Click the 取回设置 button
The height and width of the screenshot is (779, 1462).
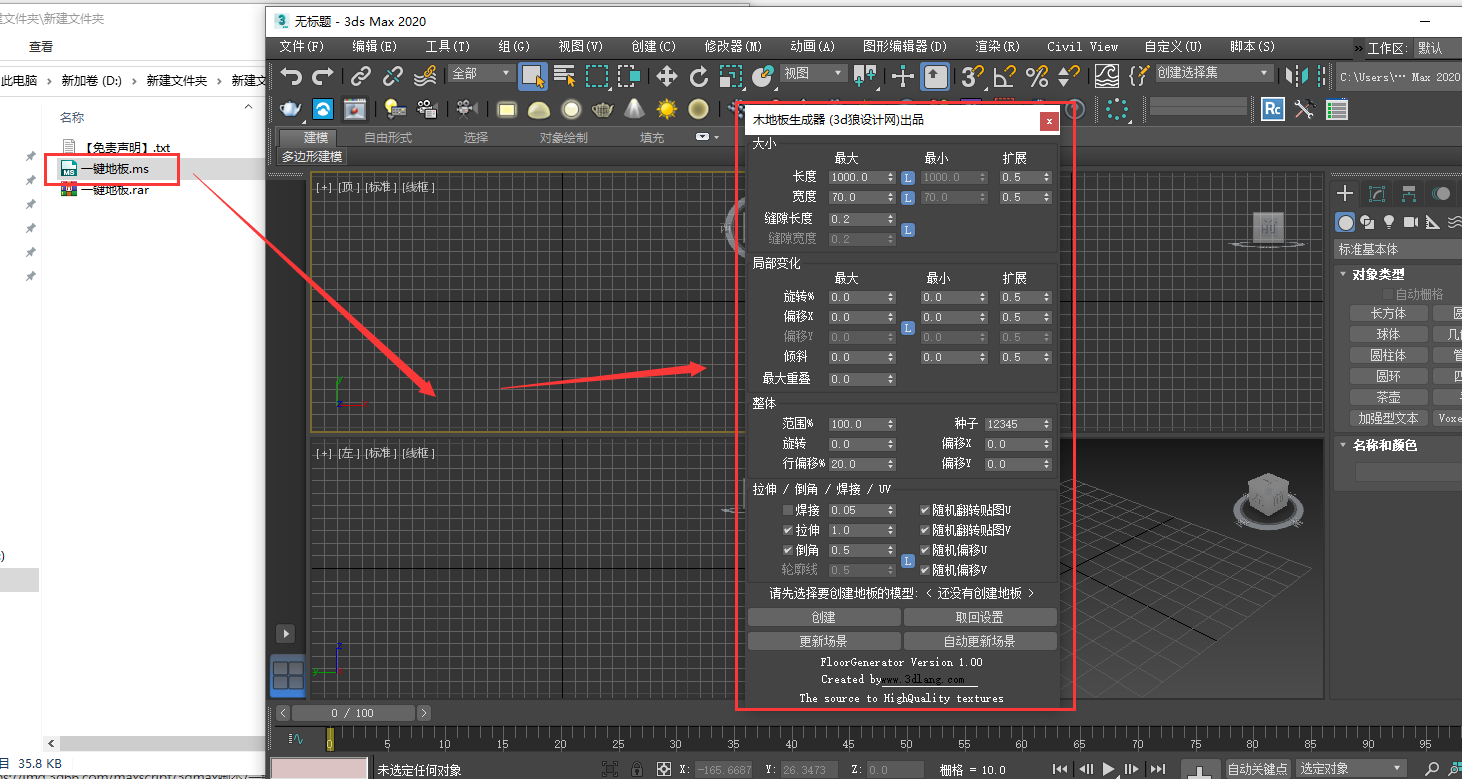[x=980, y=617]
